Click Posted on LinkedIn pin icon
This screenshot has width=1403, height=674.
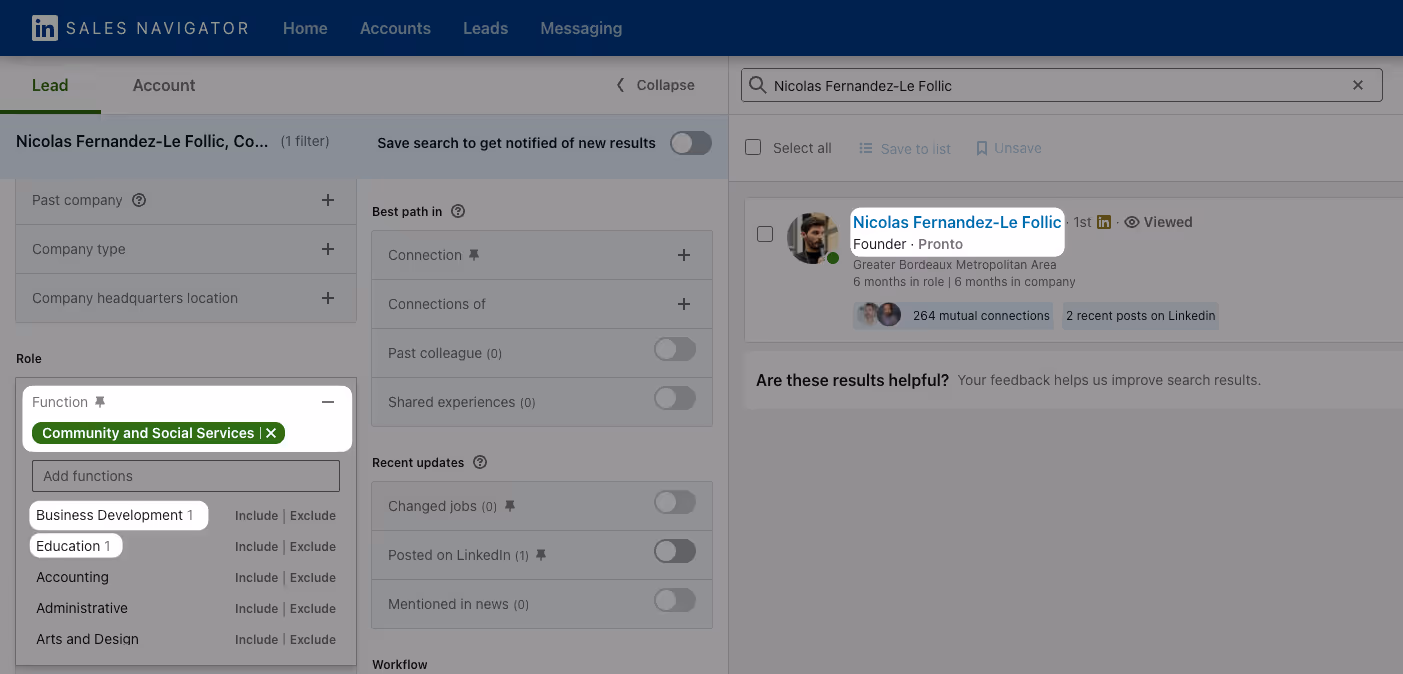tap(541, 555)
